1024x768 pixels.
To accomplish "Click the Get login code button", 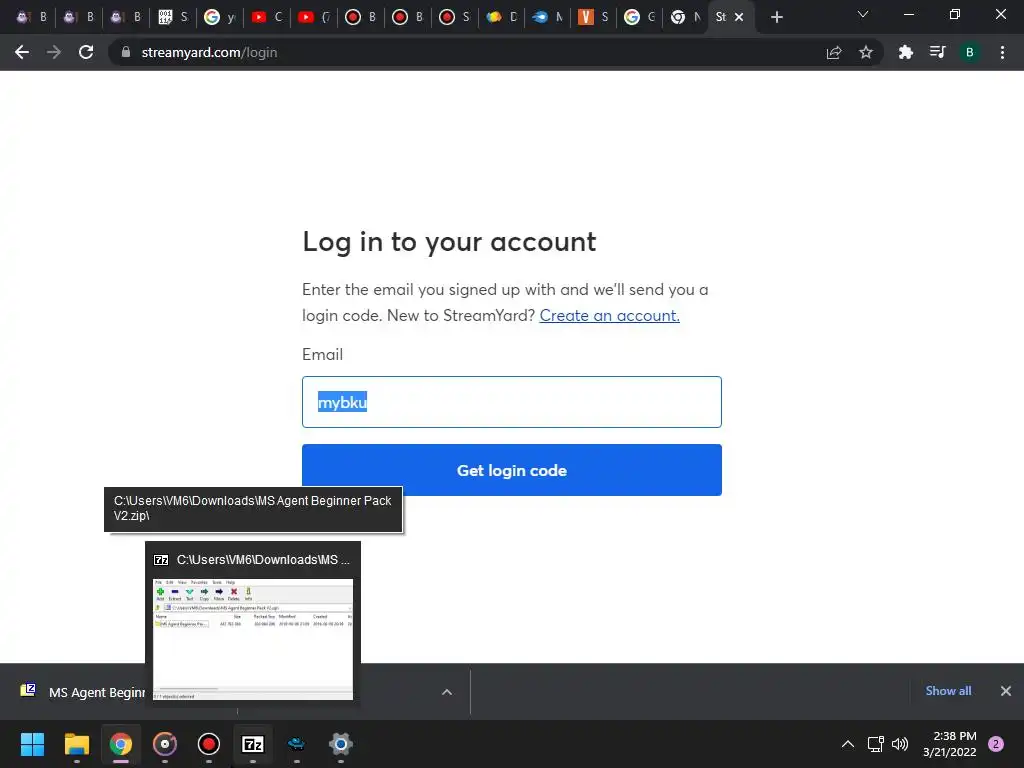I will click(x=511, y=470).
